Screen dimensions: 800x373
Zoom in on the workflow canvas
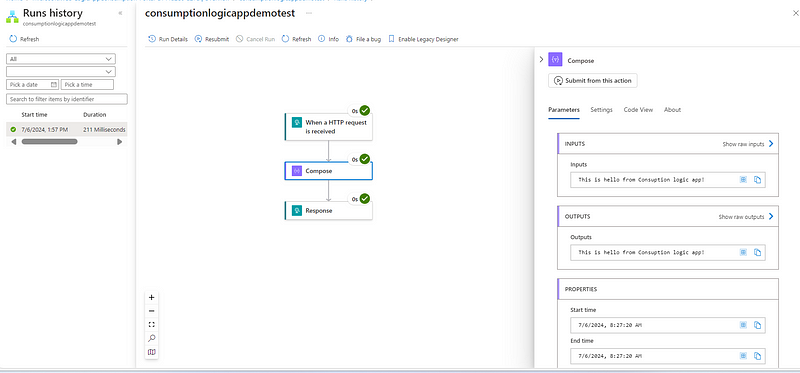tap(152, 297)
